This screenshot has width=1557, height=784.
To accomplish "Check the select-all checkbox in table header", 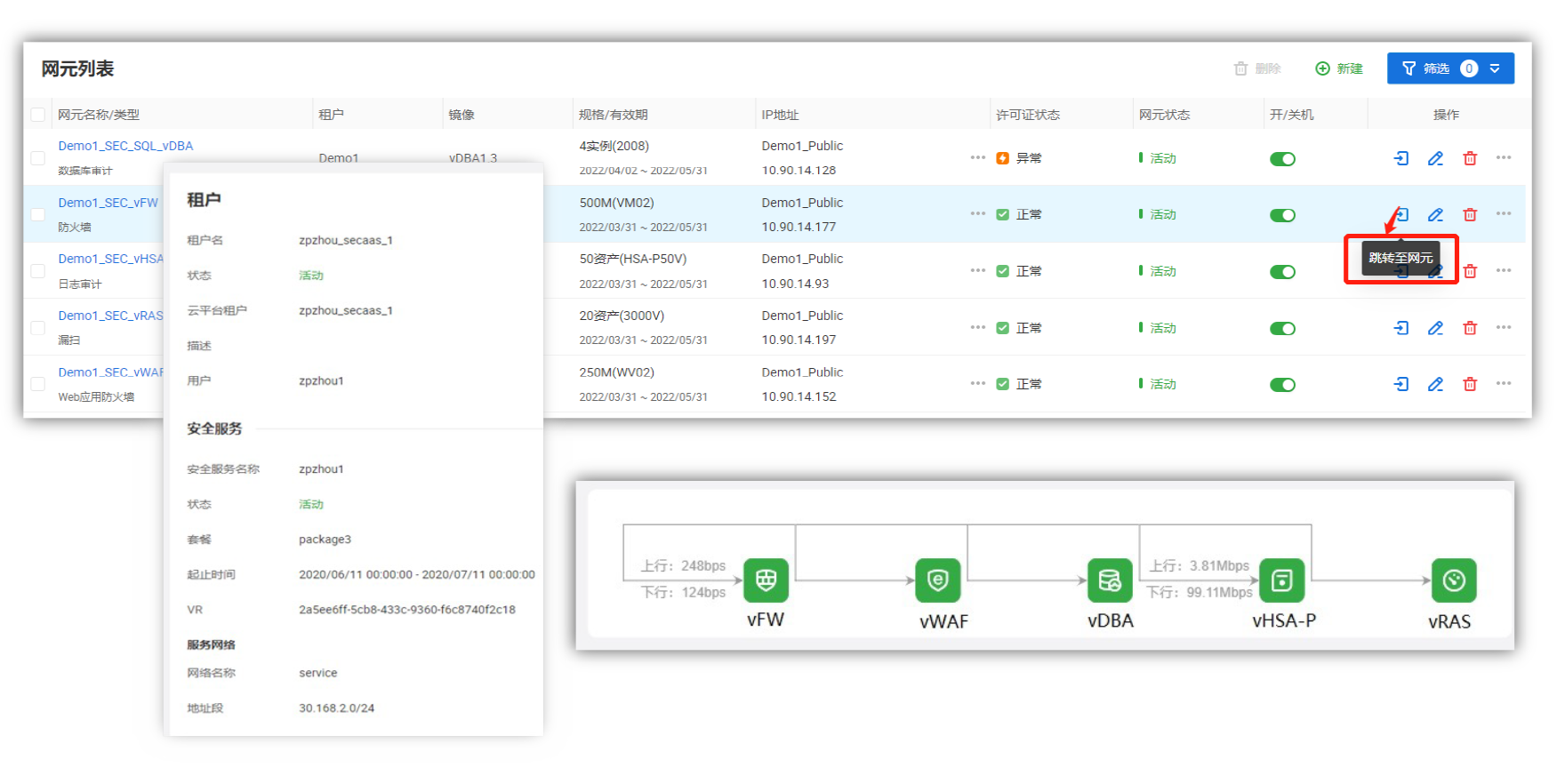I will pyautogui.click(x=38, y=115).
